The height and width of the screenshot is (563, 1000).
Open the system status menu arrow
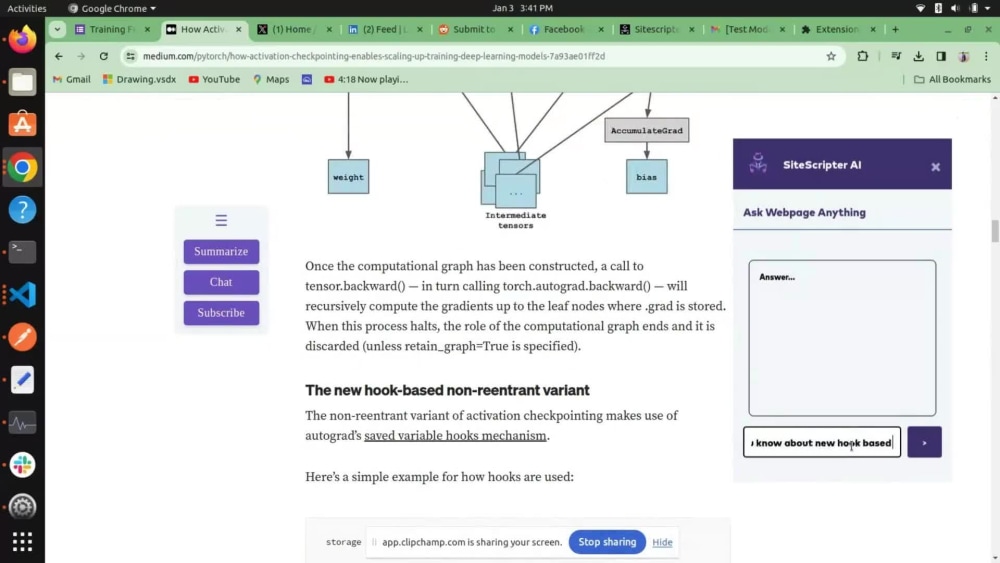[989, 8]
